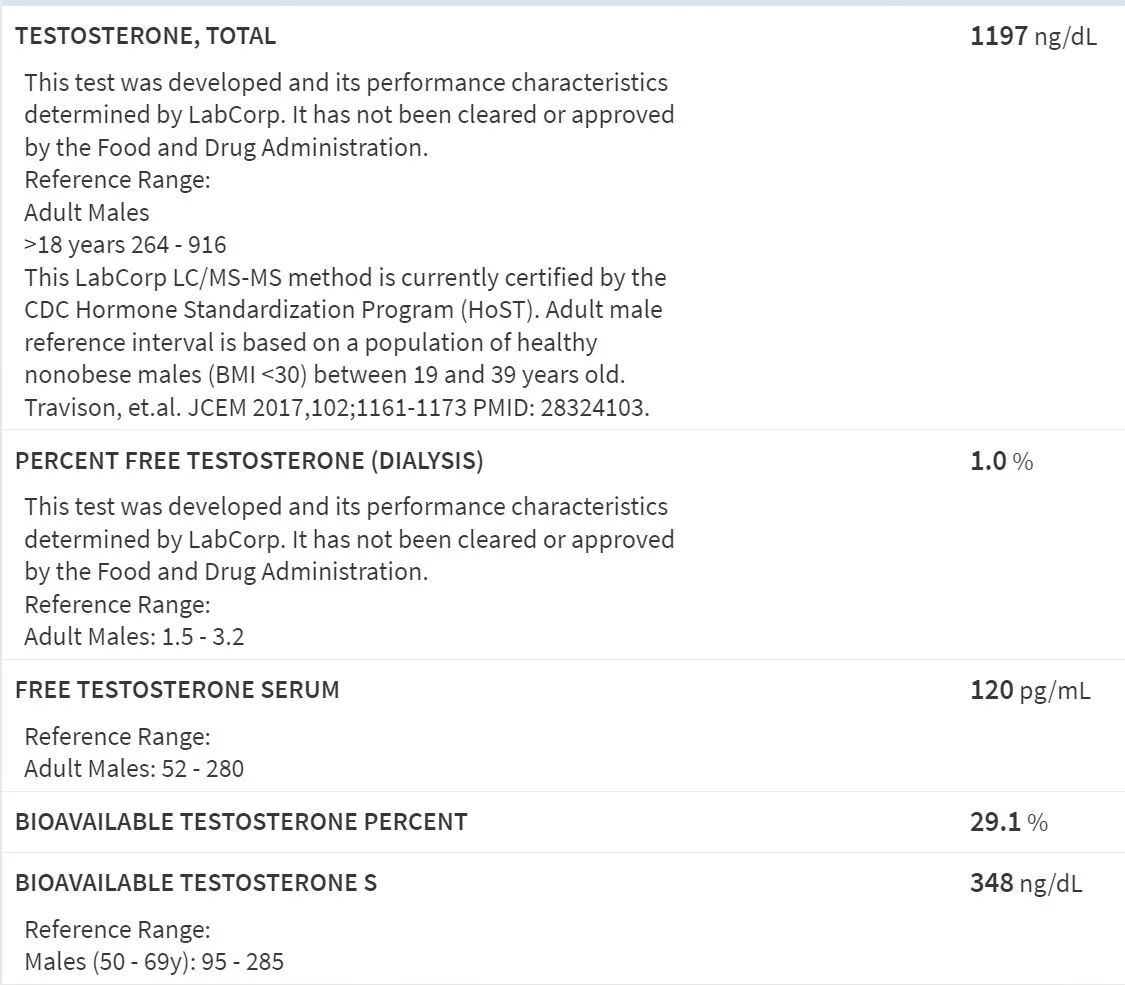Select the 1.0 % result value
Image resolution: width=1125 pixels, height=985 pixels.
[1002, 461]
